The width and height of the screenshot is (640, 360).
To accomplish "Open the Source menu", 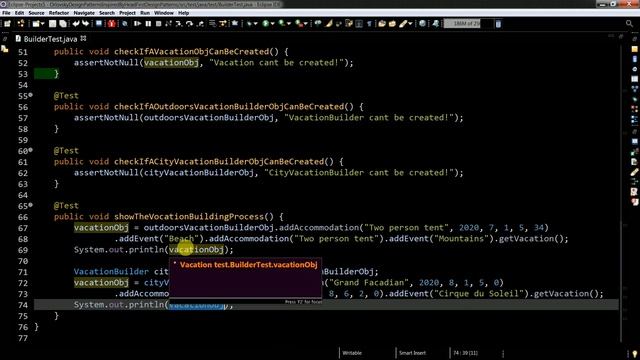I will 36,13.
